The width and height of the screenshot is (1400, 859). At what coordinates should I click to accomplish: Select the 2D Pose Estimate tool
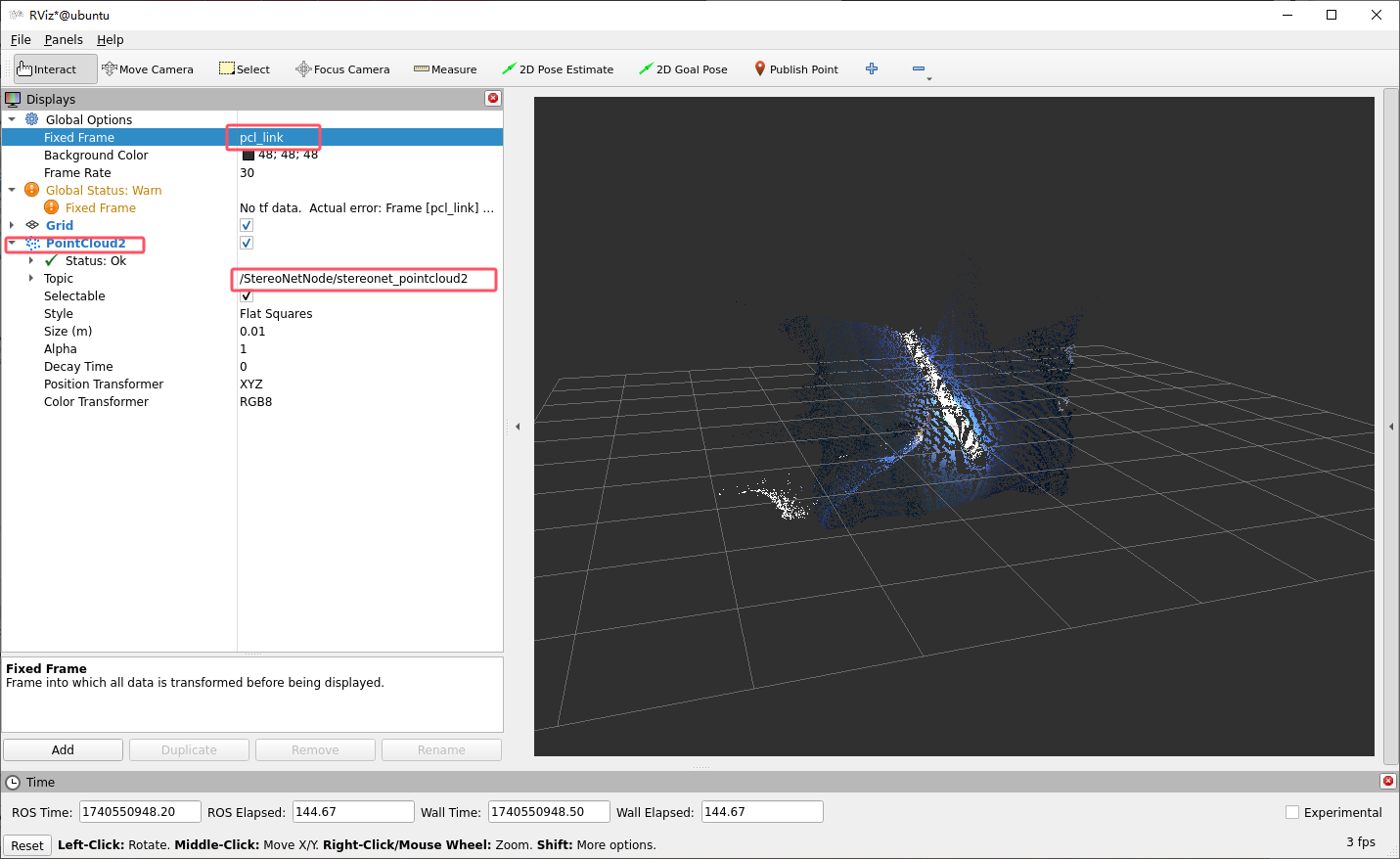point(558,69)
